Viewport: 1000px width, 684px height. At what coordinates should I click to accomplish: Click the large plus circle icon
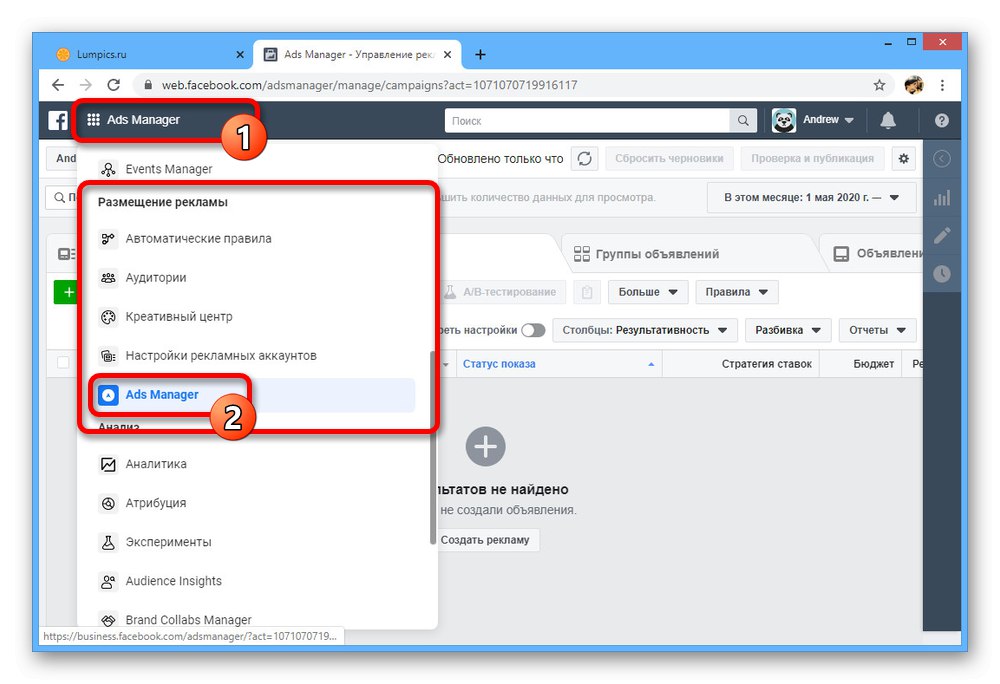tap(485, 446)
